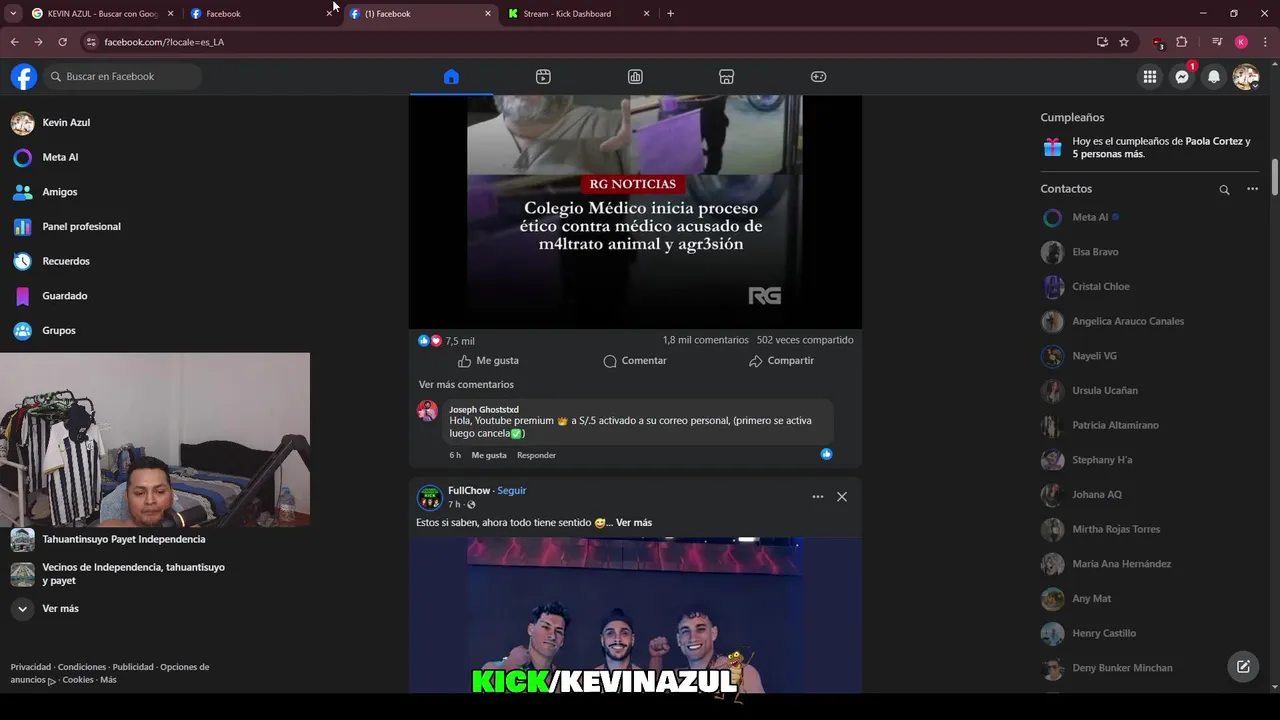The width and height of the screenshot is (1280, 720).
Task: Reply to Joseph Ghoststxd's comment
Action: pos(536,455)
